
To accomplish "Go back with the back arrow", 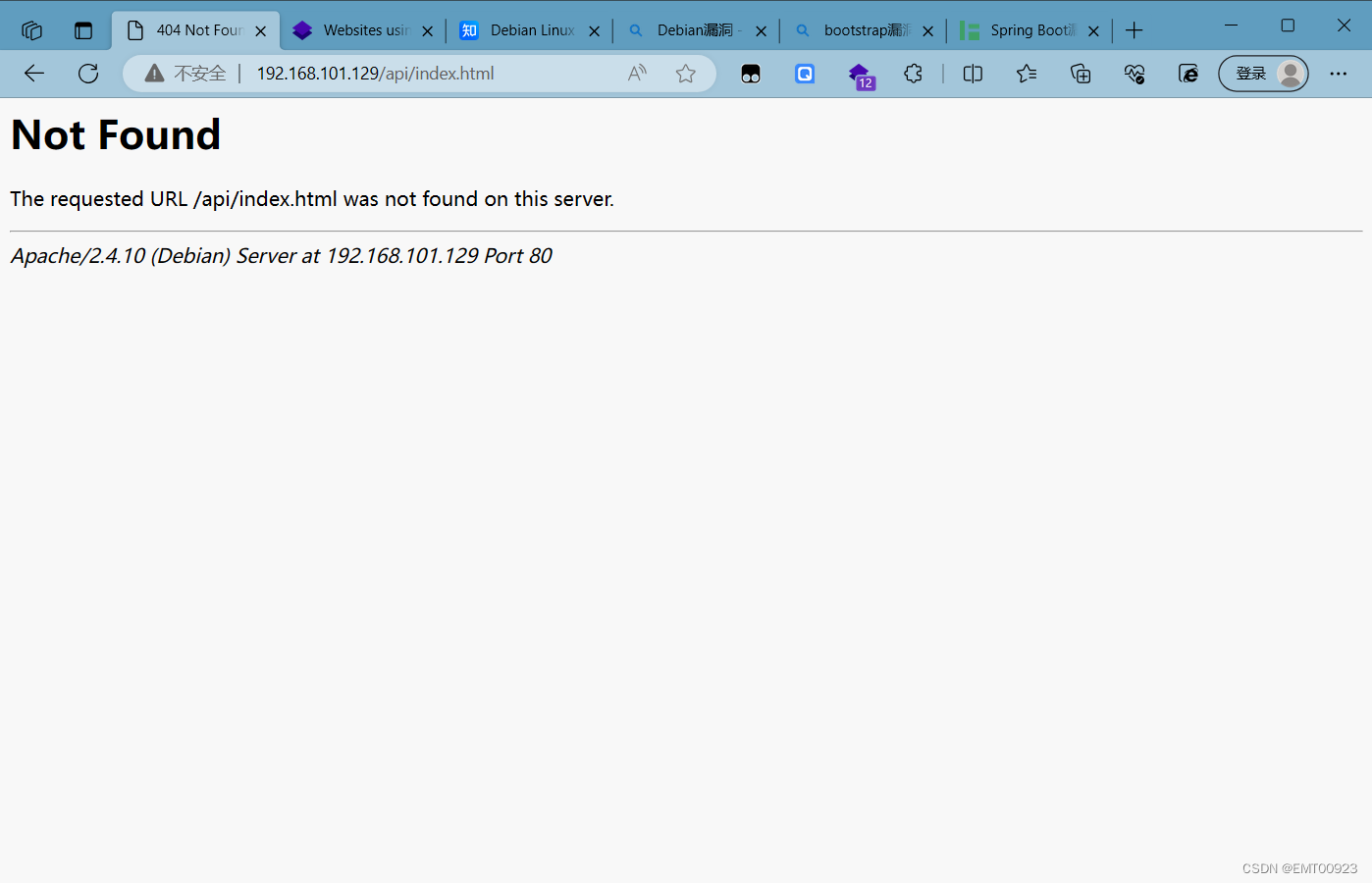I will (34, 74).
